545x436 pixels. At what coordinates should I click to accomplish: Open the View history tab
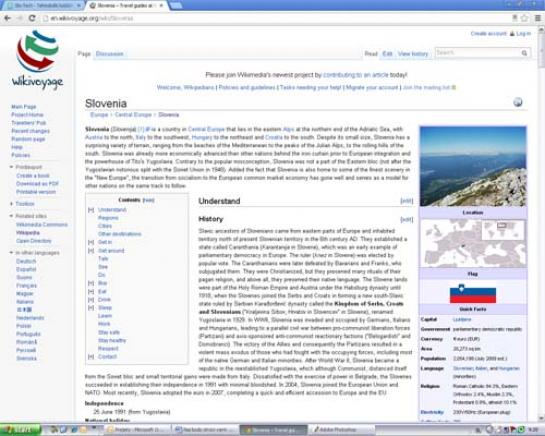point(413,54)
